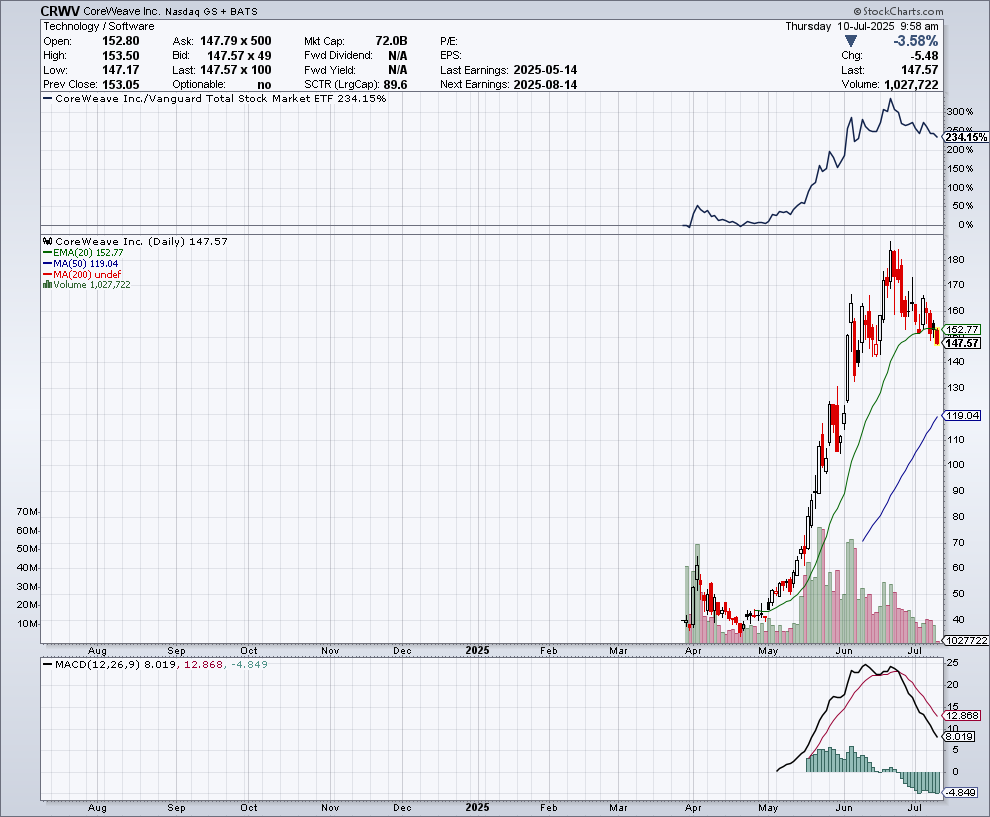Click the 2025 label on MACD time axis
Viewport: 990px width, 817px height.
pyautogui.click(x=477, y=808)
